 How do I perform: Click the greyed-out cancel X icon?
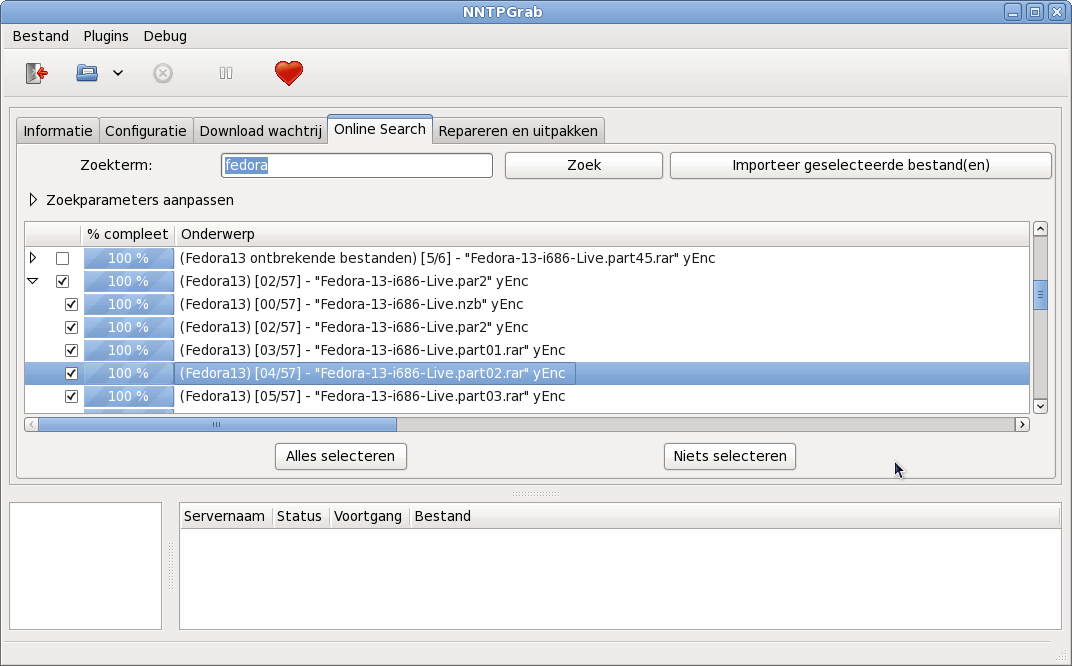(163, 73)
